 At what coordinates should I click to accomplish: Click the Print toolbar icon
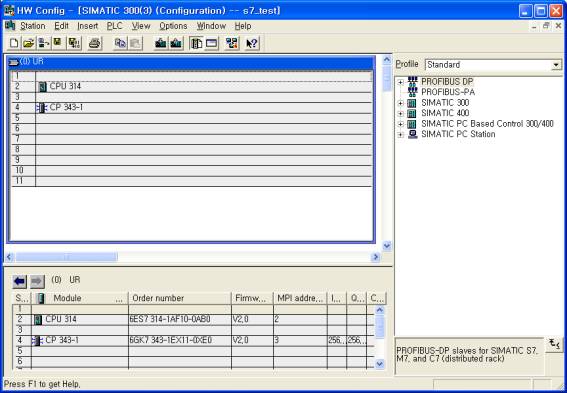coord(95,43)
